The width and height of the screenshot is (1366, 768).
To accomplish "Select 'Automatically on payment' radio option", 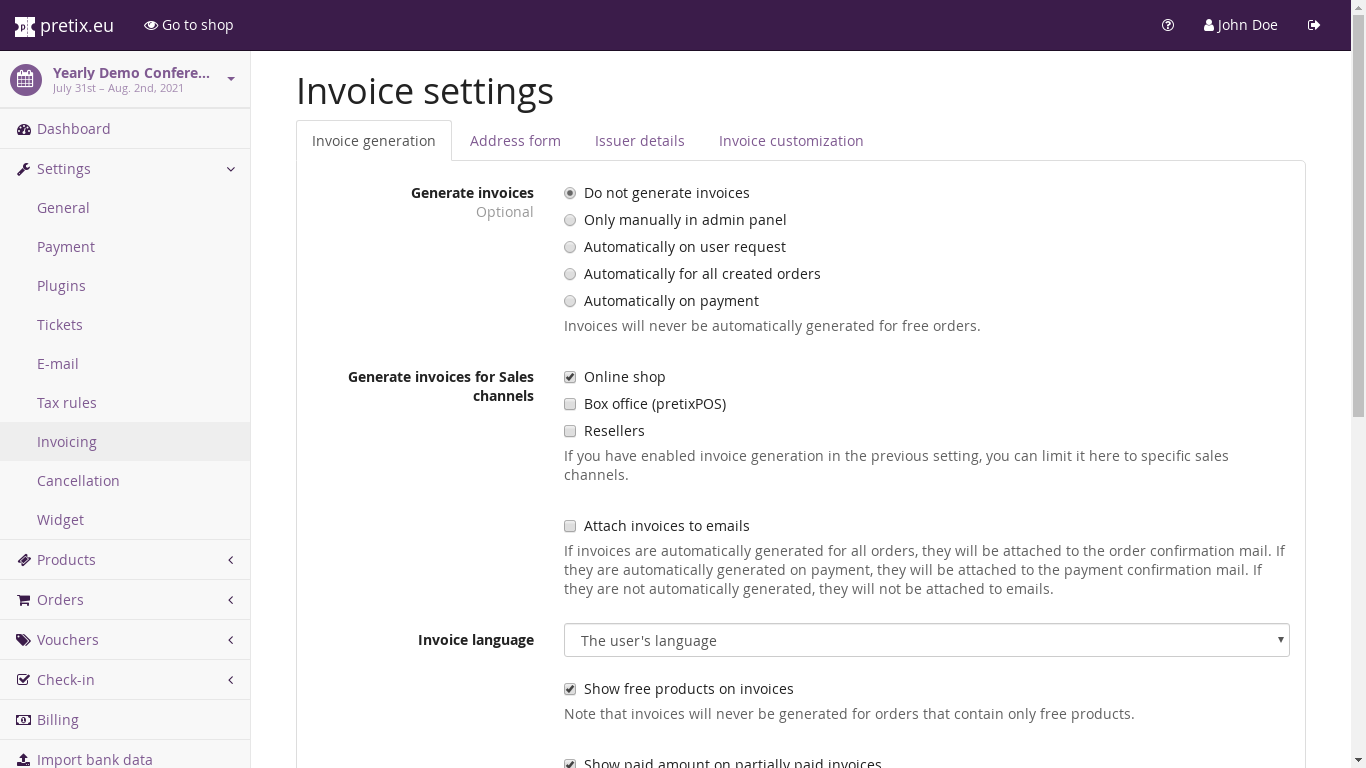I will point(570,301).
